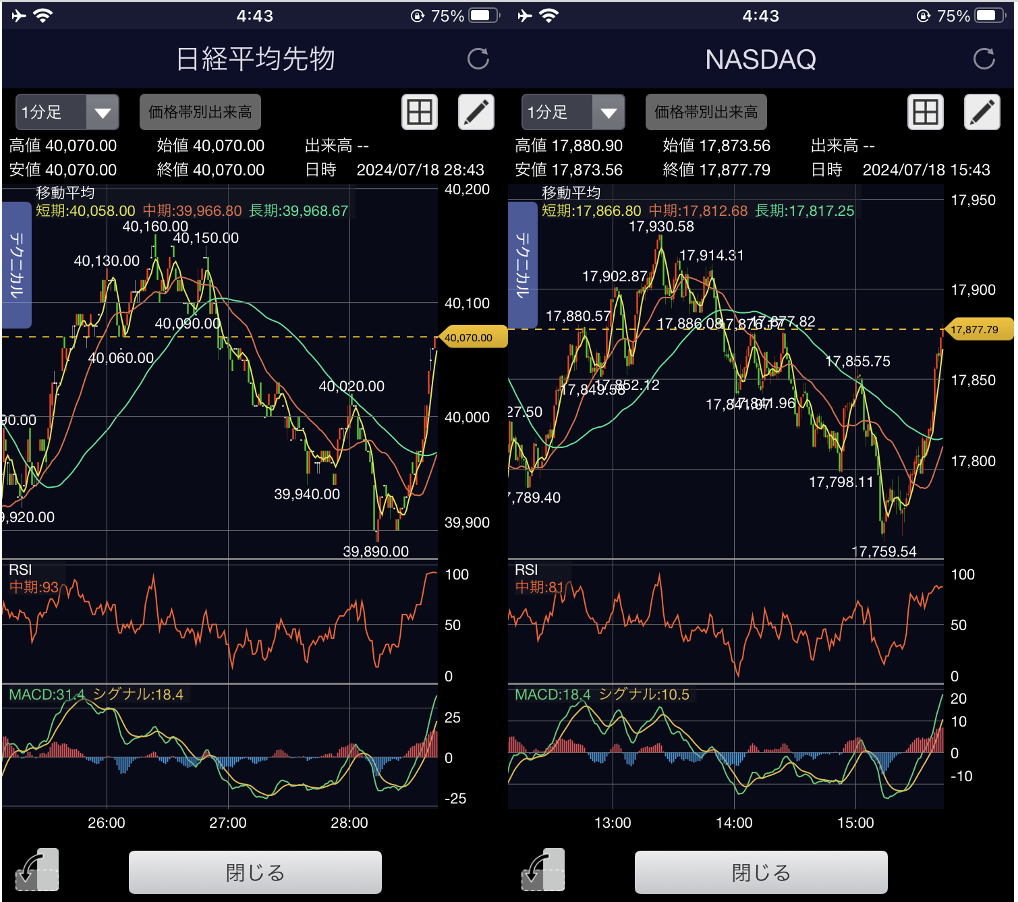Tap the 14:00 time axis label
Screen dimensions: 1018x902
click(x=734, y=823)
